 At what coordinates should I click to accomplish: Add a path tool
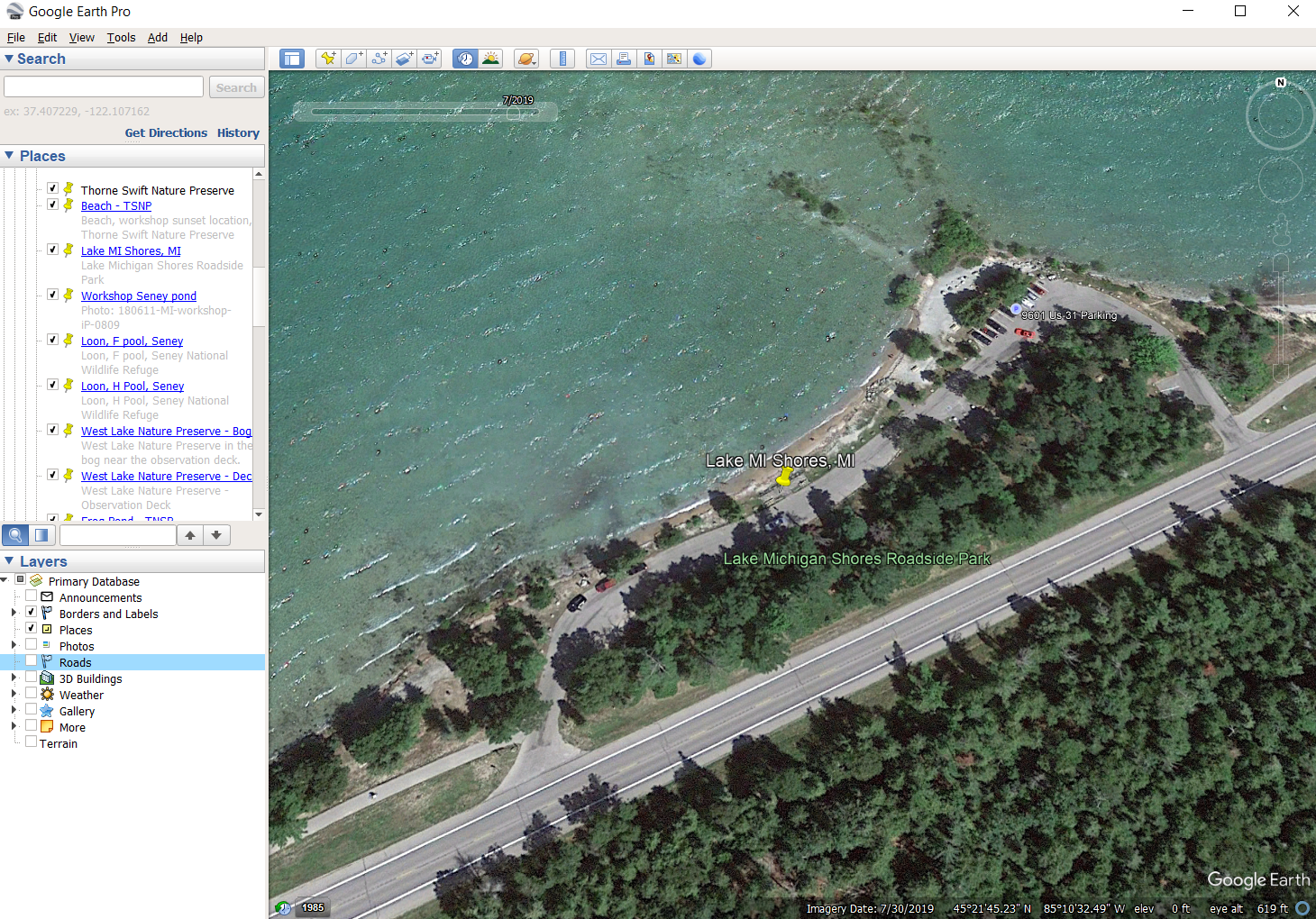379,59
